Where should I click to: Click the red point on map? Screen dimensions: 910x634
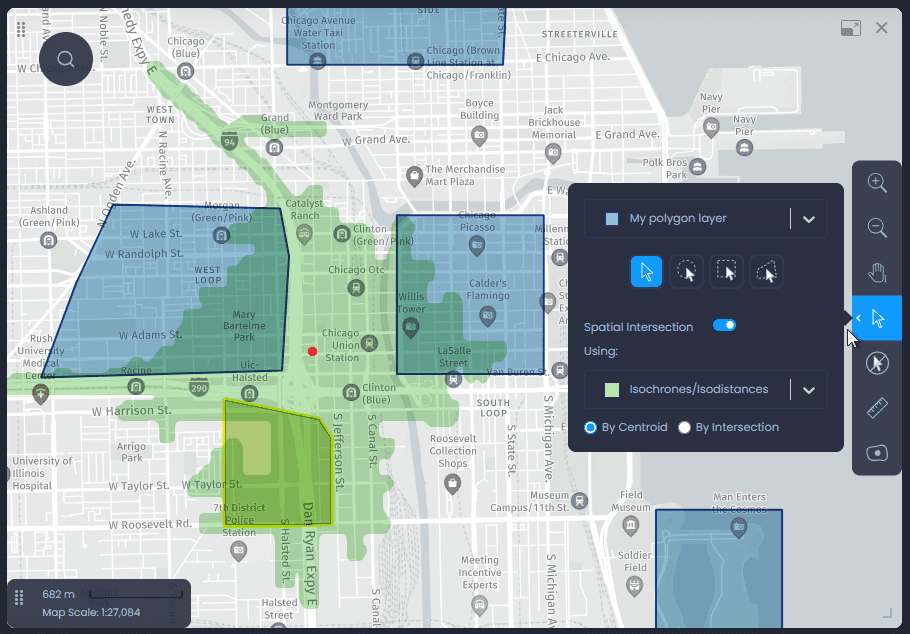(x=312, y=351)
